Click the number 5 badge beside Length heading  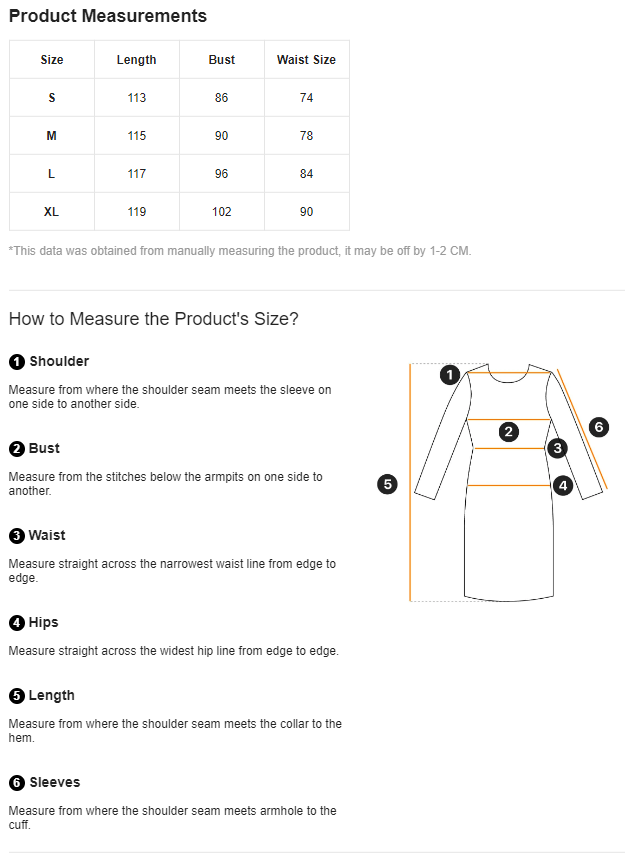17,696
